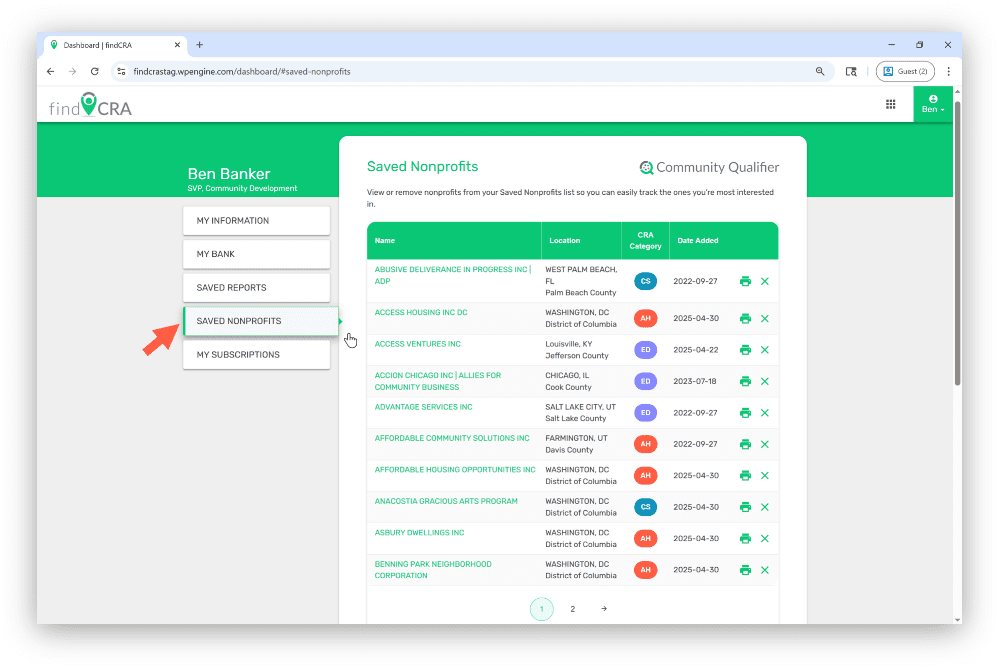This screenshot has width=1002, height=668.
Task: Click CS category badge for ABUSIVE DELIVERANCE
Action: pyautogui.click(x=645, y=281)
